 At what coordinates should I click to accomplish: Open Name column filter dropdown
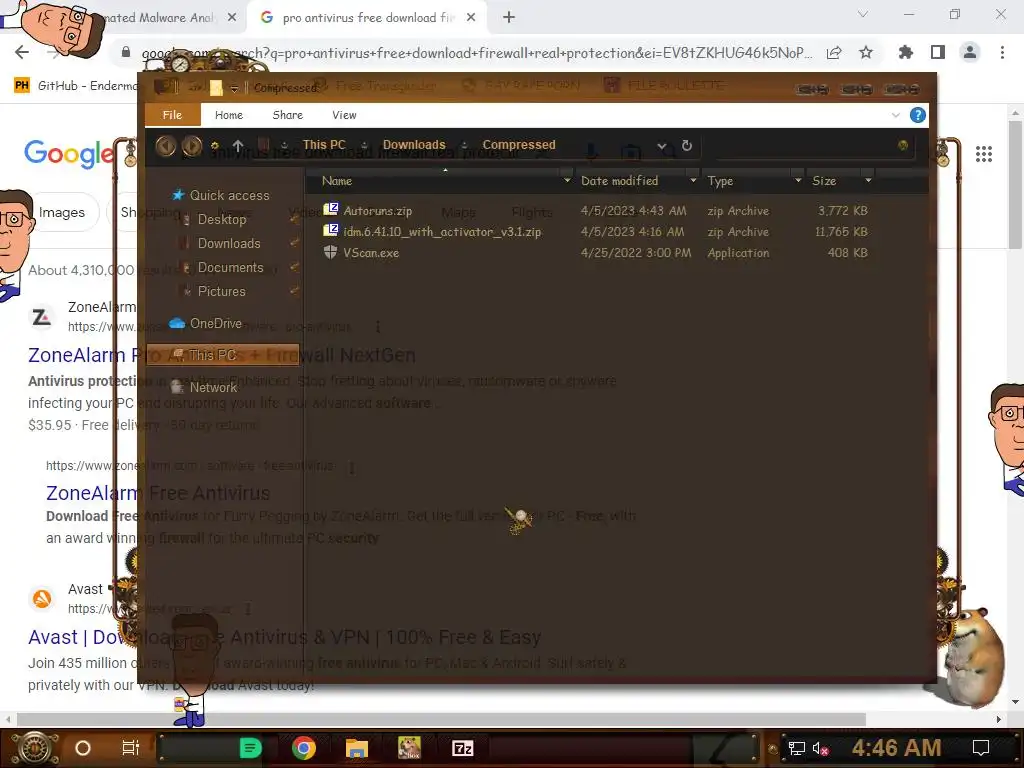(x=567, y=180)
